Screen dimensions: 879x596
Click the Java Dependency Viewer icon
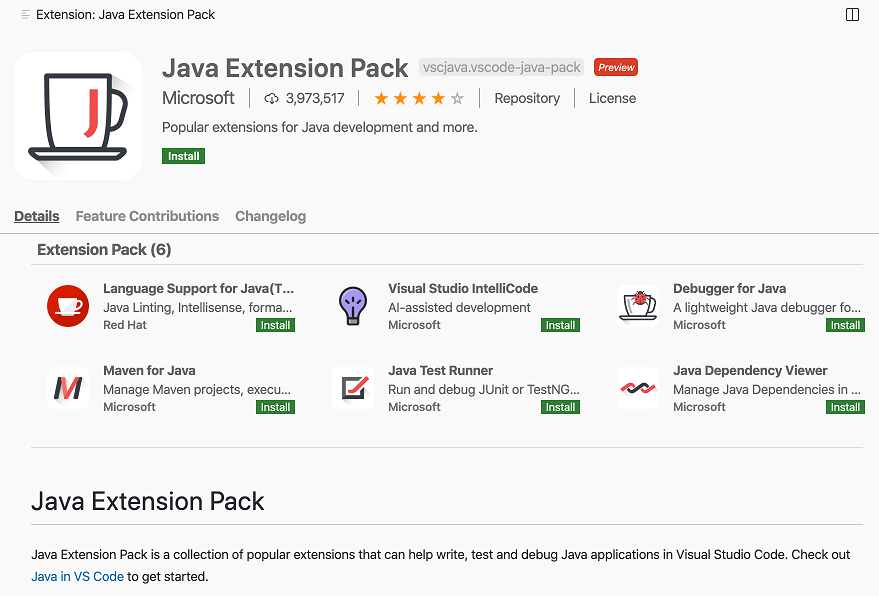[637, 388]
